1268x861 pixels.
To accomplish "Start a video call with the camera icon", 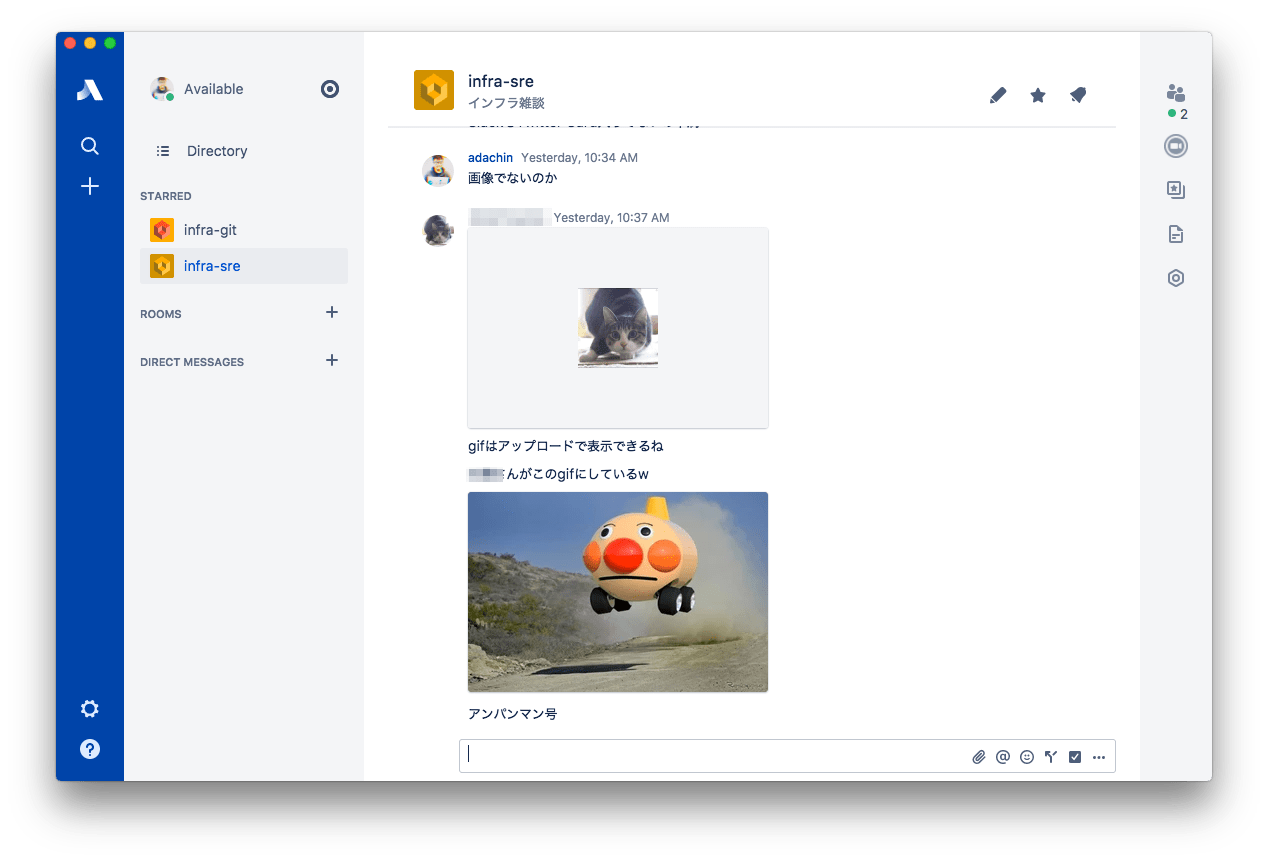I will coord(1176,146).
